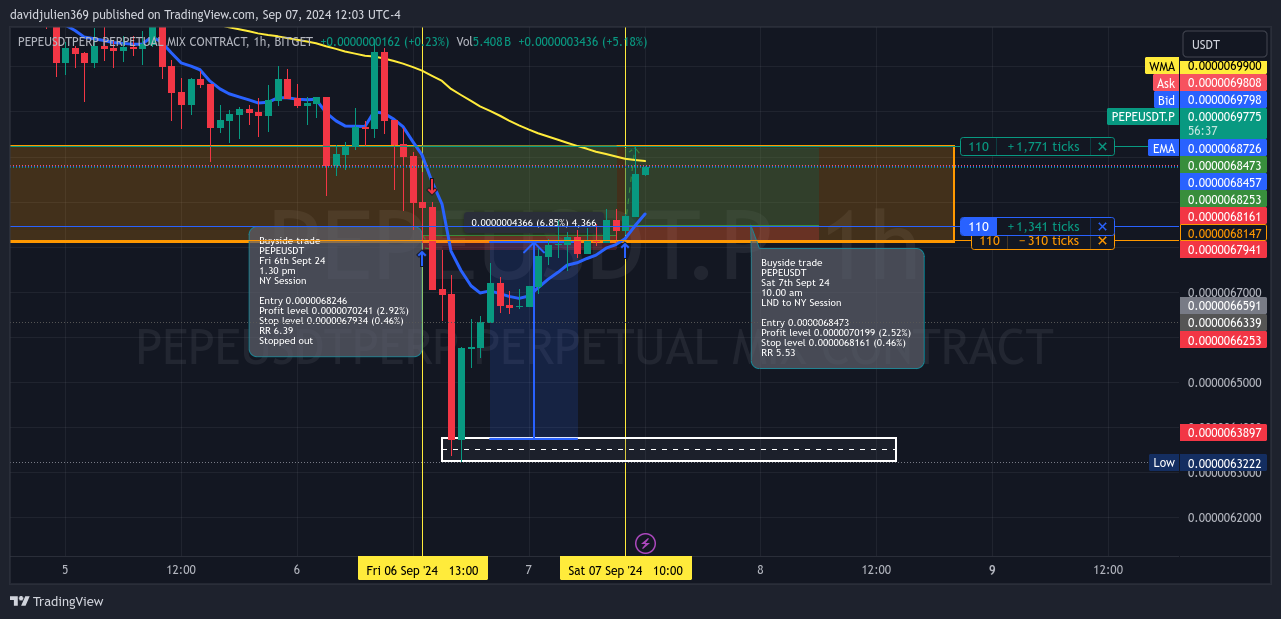1281x619 pixels.
Task: Click the 0.0000068161 red price tag
Action: click(x=1225, y=216)
